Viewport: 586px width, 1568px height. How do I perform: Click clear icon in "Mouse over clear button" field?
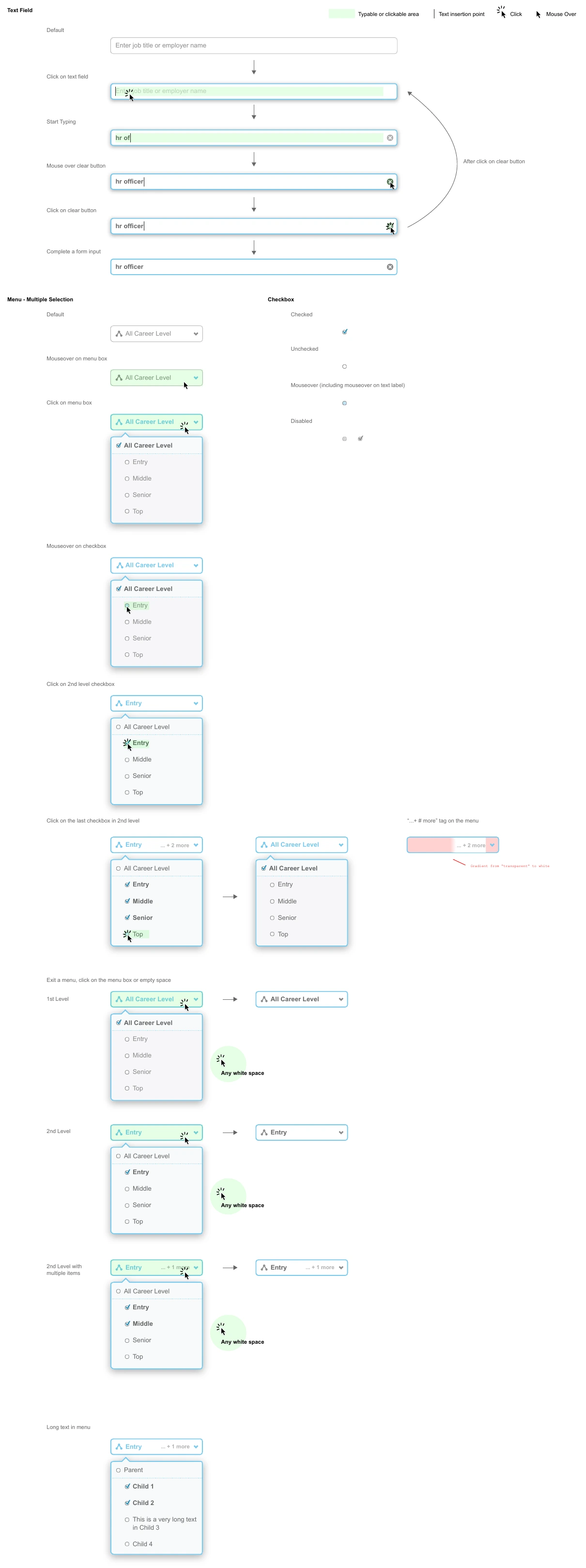click(x=390, y=181)
